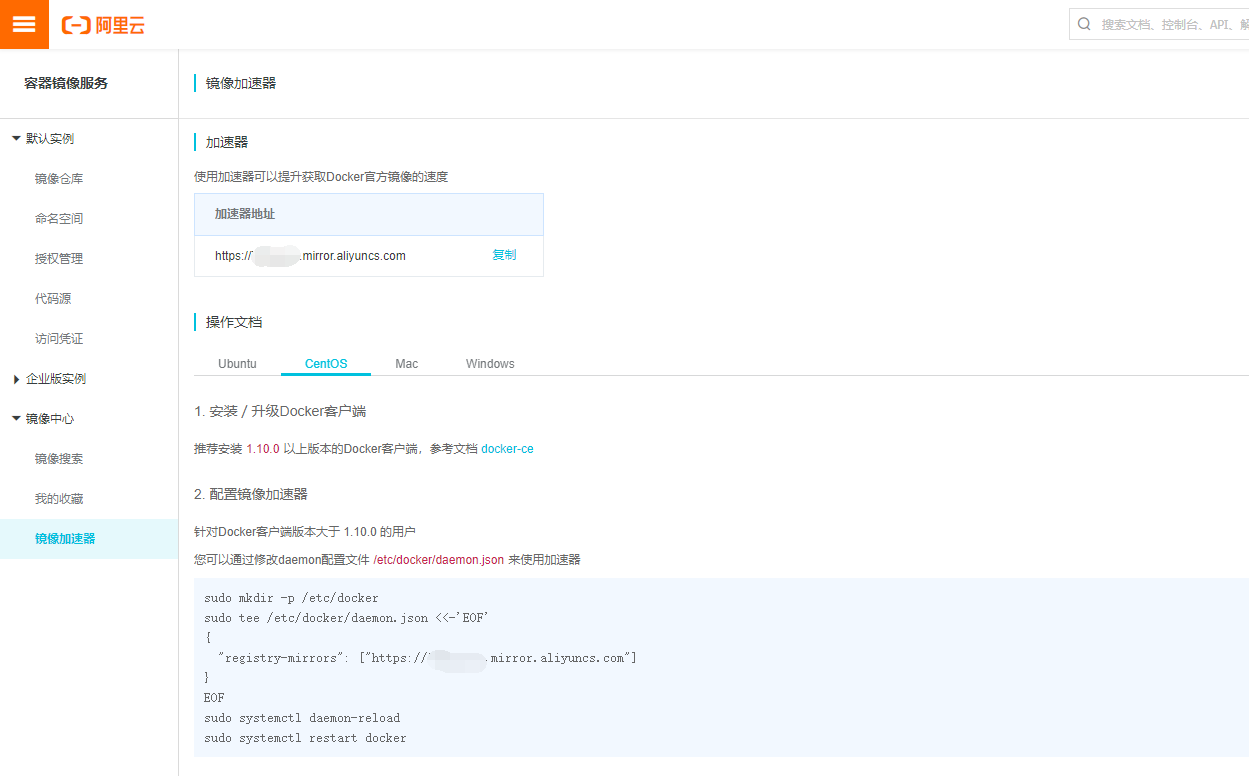The image size is (1249, 776).
Task: Click the 1.10.0 version number
Action: tap(263, 449)
